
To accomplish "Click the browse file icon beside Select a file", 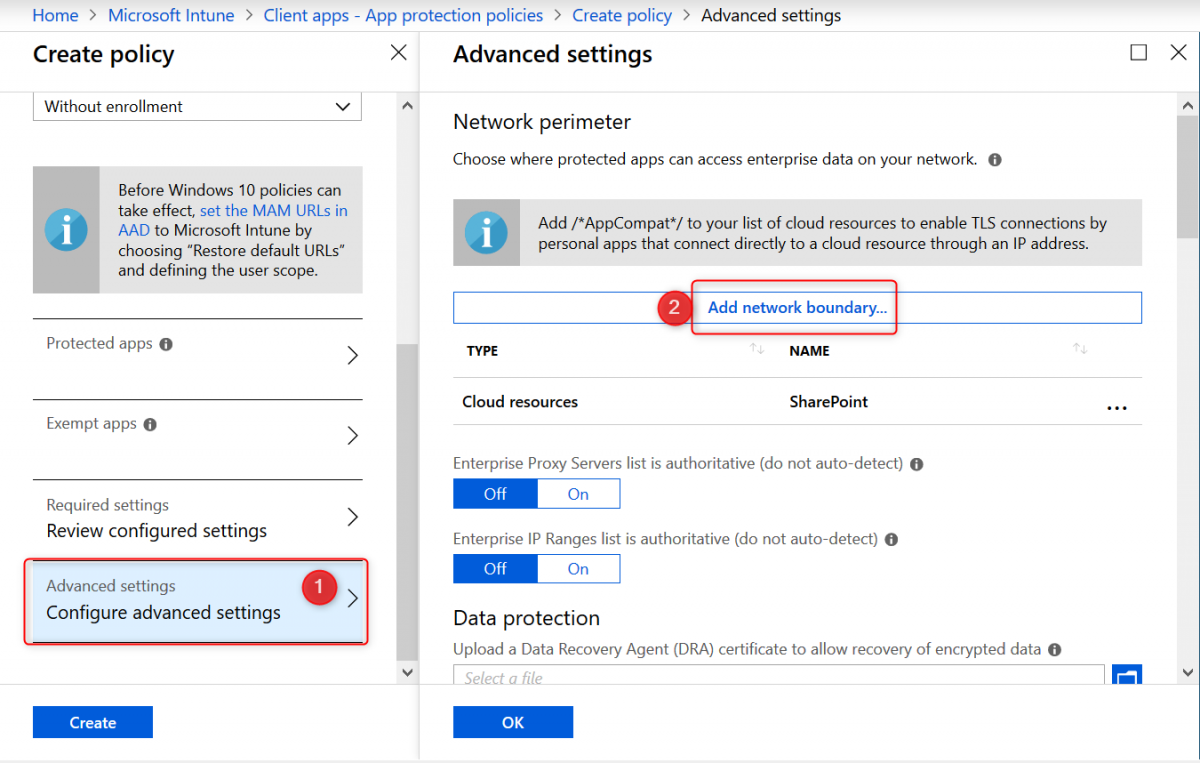I will (1127, 676).
